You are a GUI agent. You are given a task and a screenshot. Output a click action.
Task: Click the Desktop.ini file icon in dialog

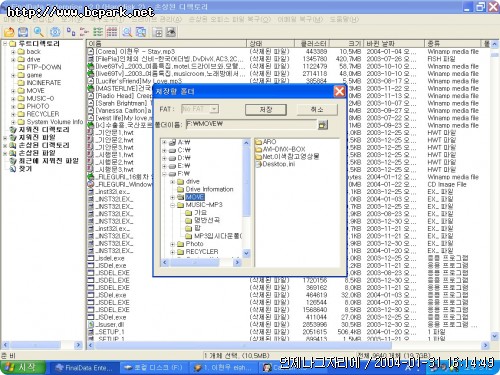coord(258,164)
